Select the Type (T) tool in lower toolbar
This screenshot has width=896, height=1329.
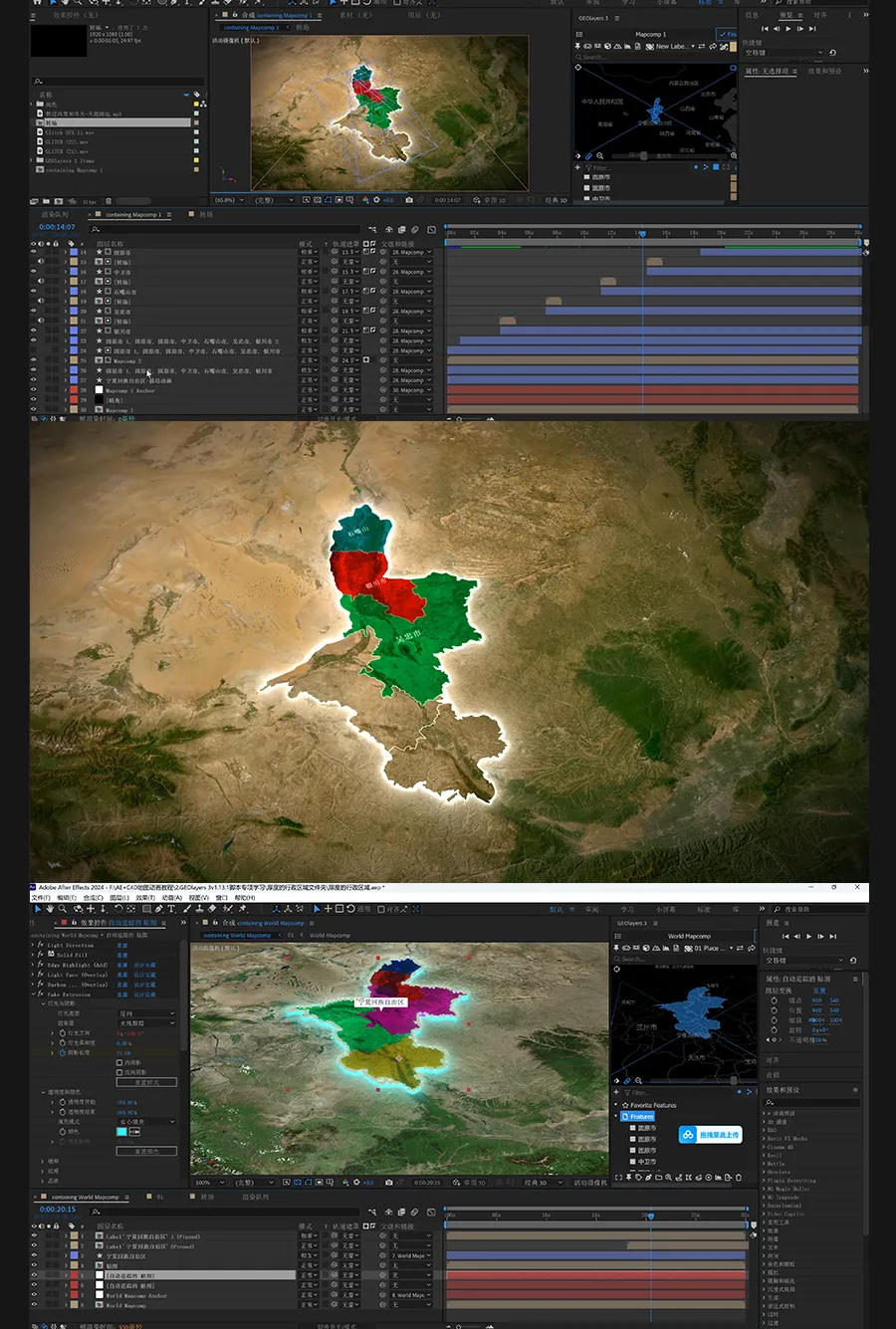[x=171, y=908]
